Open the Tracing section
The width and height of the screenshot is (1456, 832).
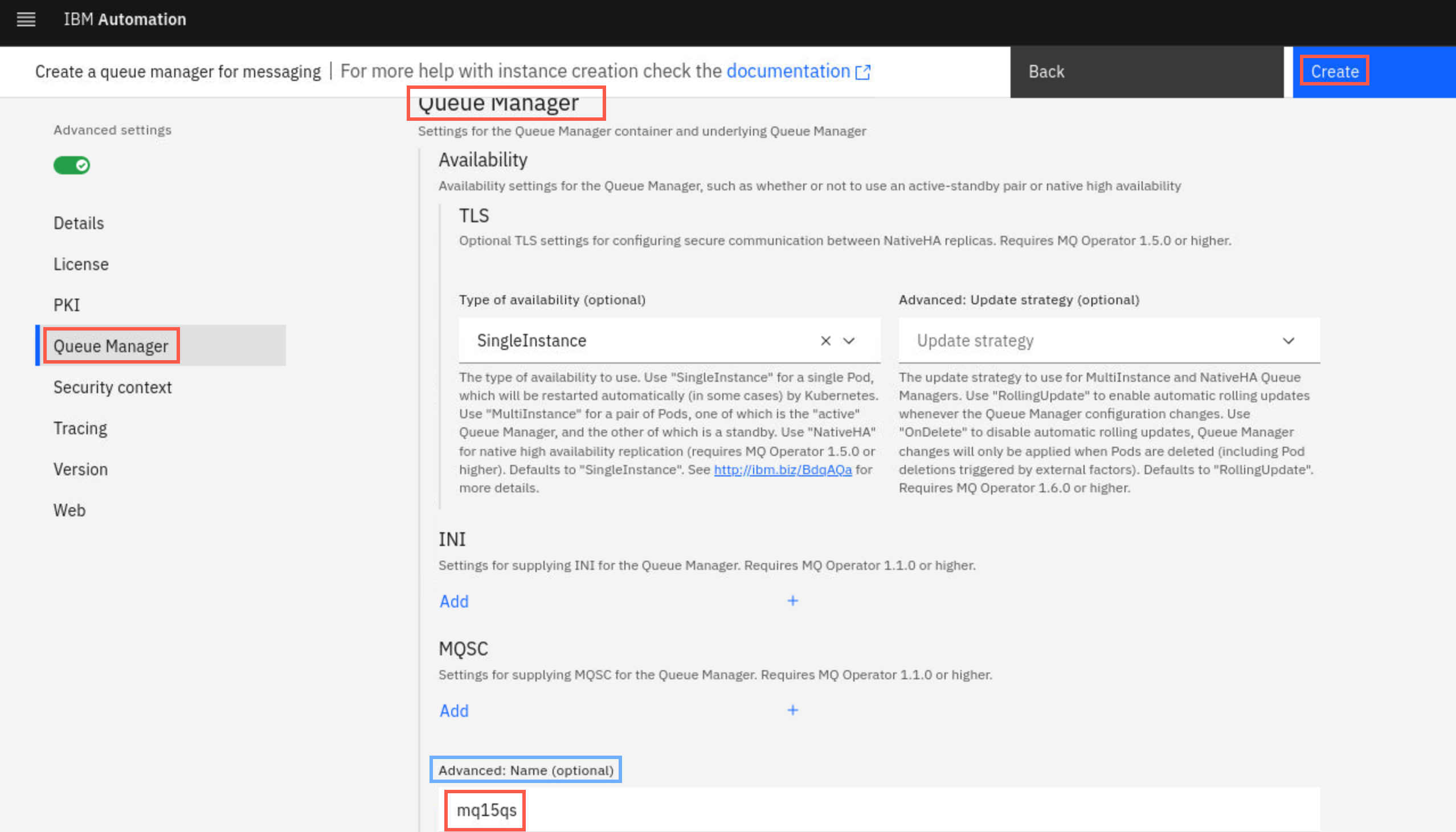[80, 428]
